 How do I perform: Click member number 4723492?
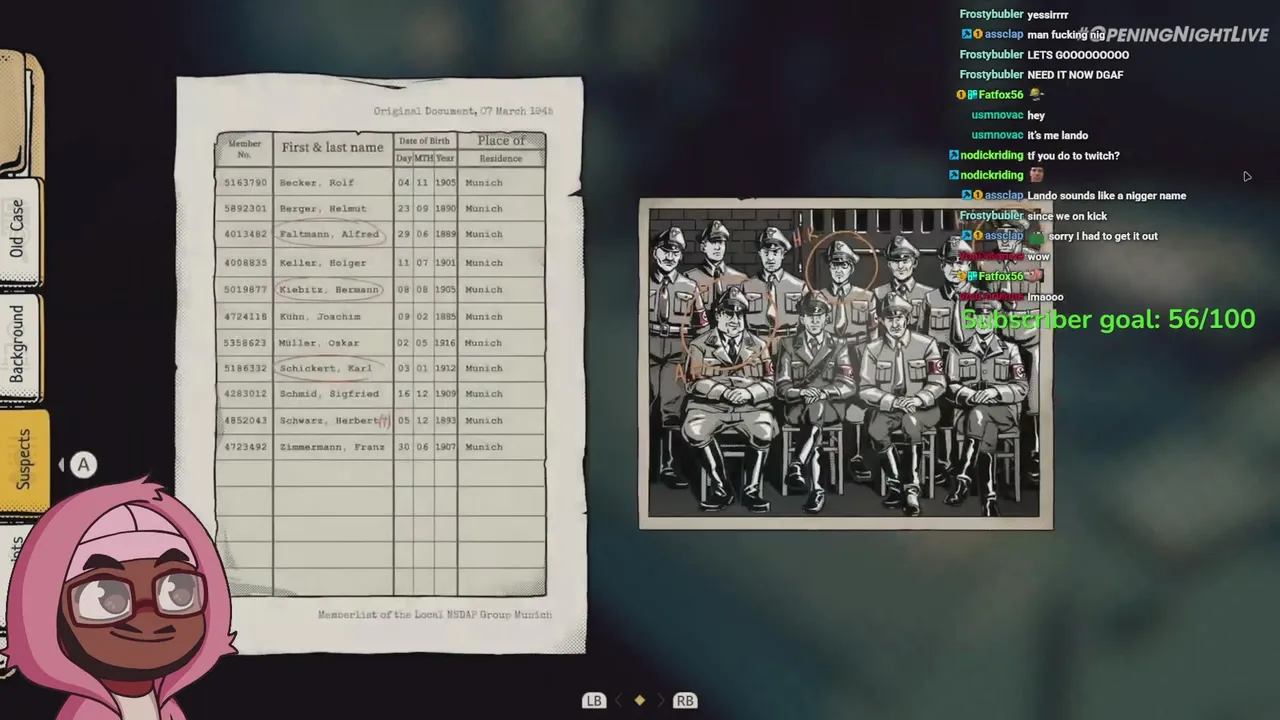245,447
